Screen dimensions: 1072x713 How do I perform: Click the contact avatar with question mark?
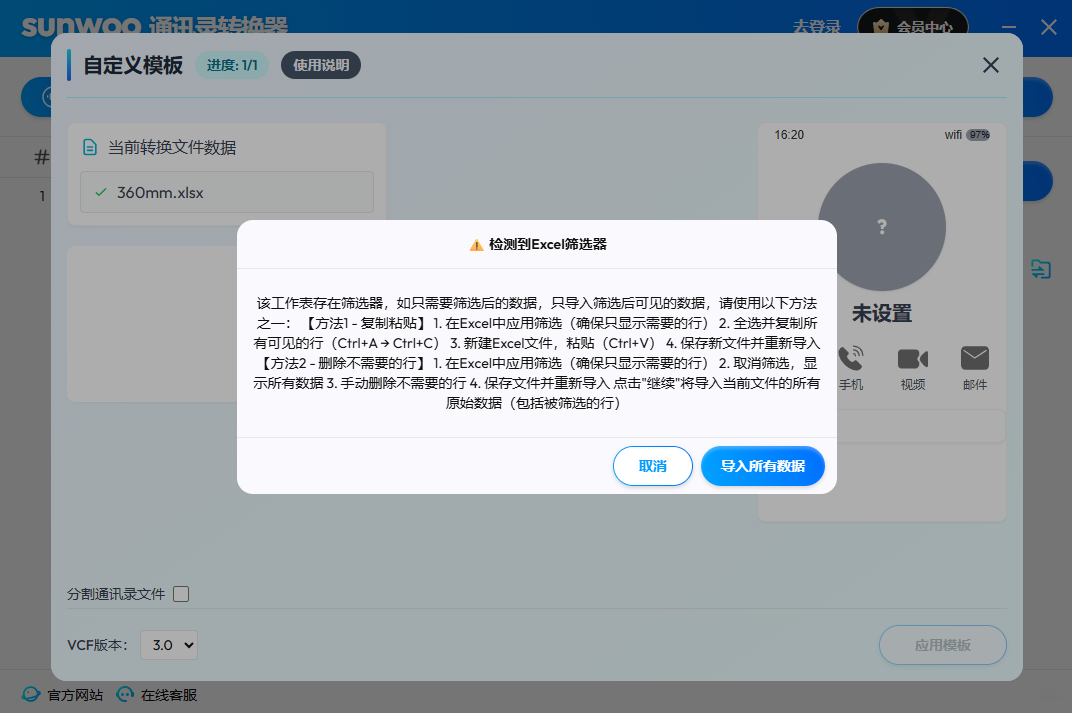click(x=881, y=228)
